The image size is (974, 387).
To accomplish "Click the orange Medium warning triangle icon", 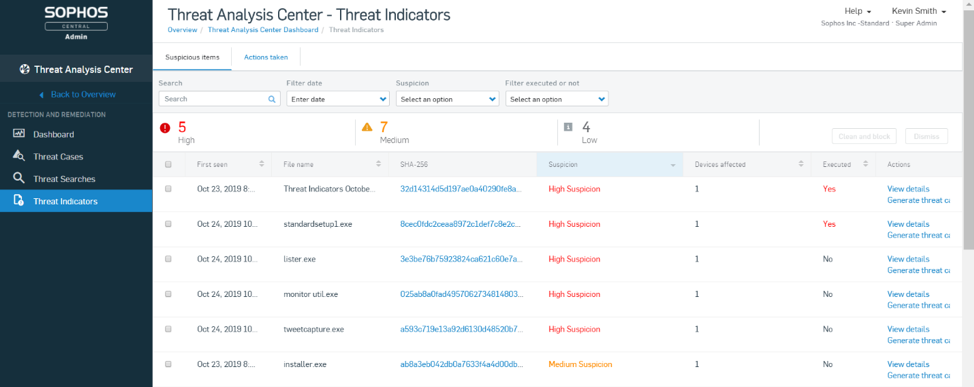I will tap(367, 127).
